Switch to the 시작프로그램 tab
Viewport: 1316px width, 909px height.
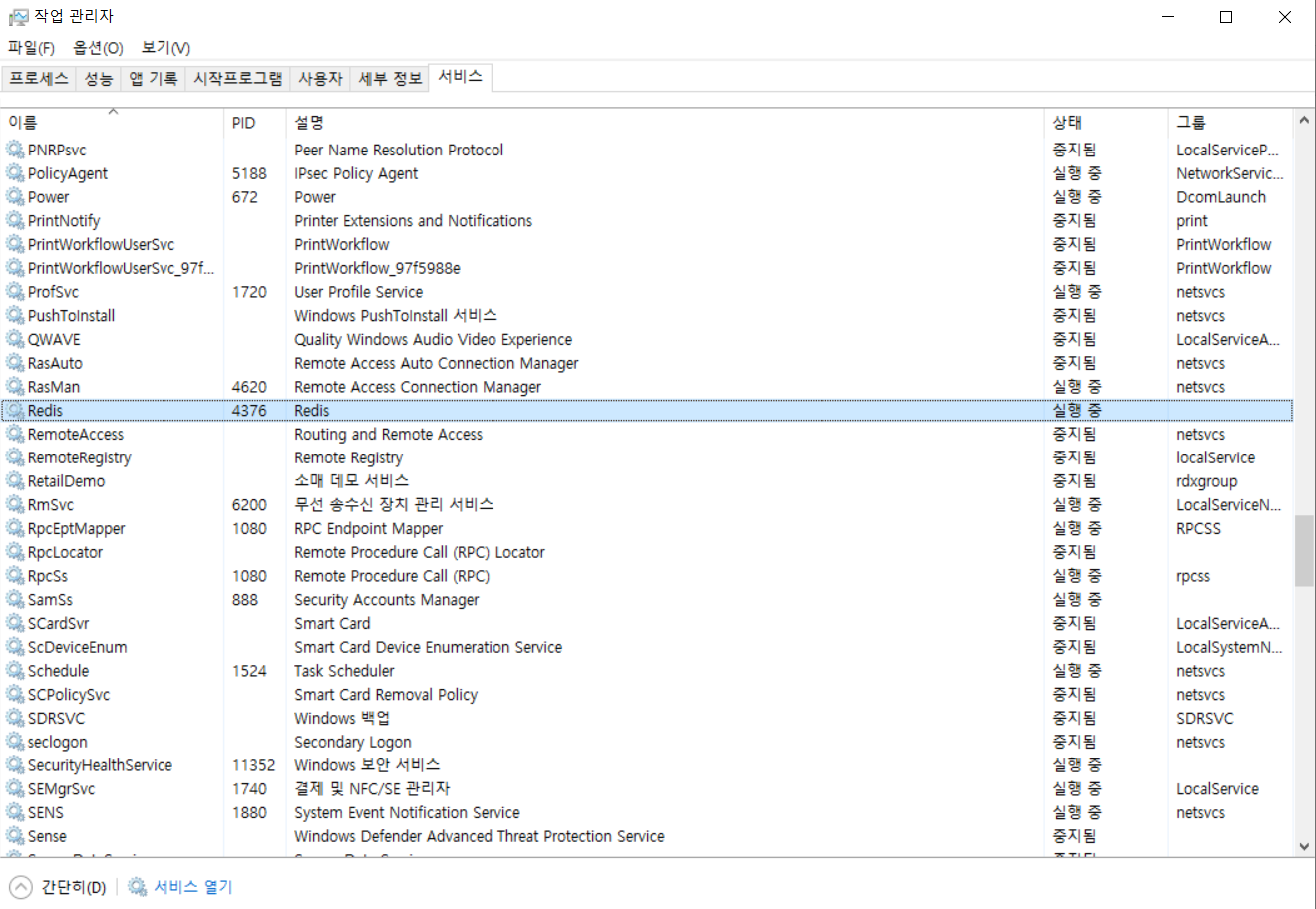[x=238, y=78]
